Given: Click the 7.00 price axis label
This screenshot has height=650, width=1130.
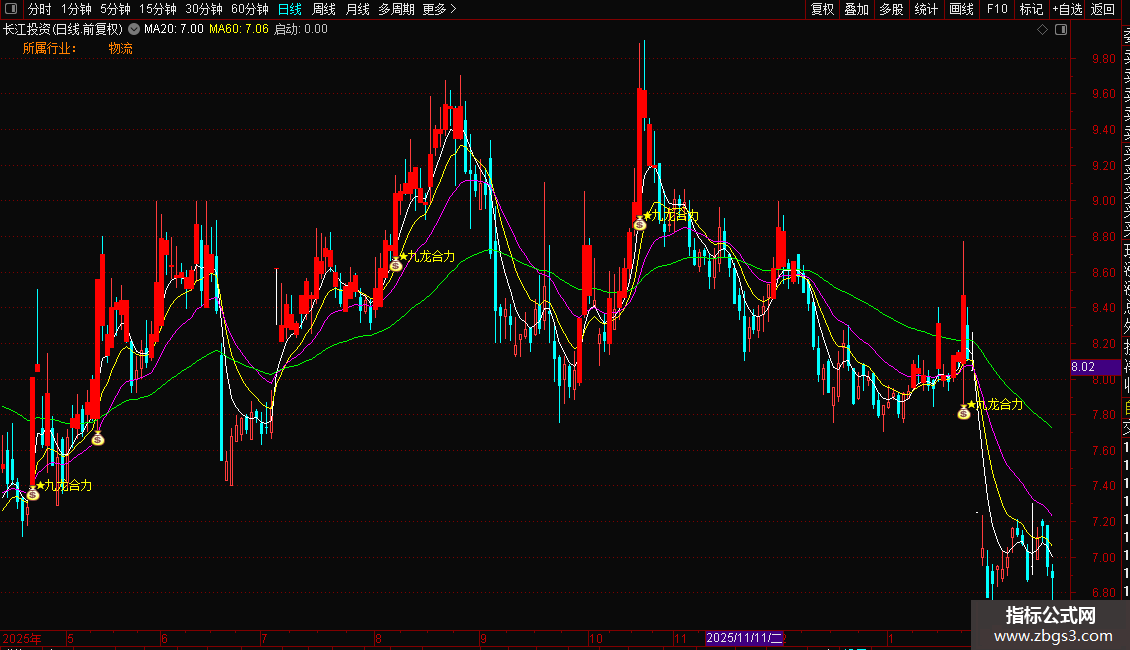Looking at the screenshot, I should click(x=1103, y=557).
